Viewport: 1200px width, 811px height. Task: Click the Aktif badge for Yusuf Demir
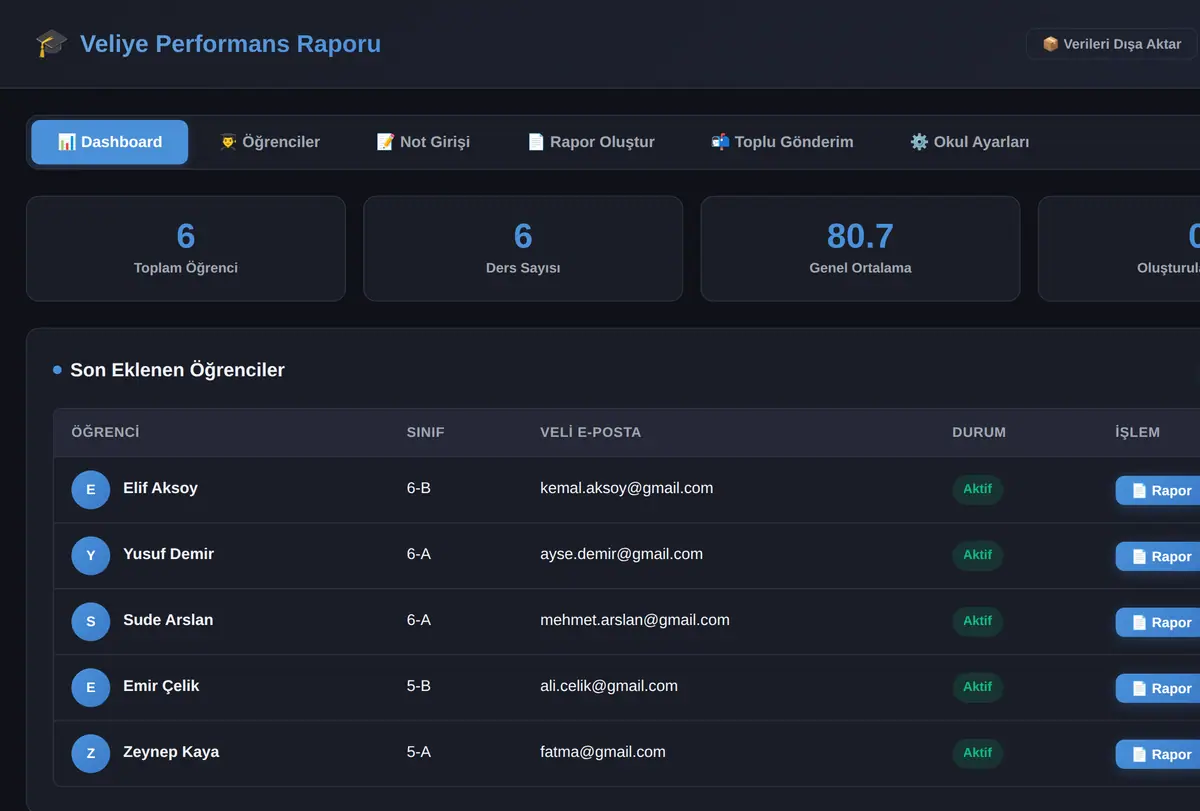pyautogui.click(x=977, y=556)
